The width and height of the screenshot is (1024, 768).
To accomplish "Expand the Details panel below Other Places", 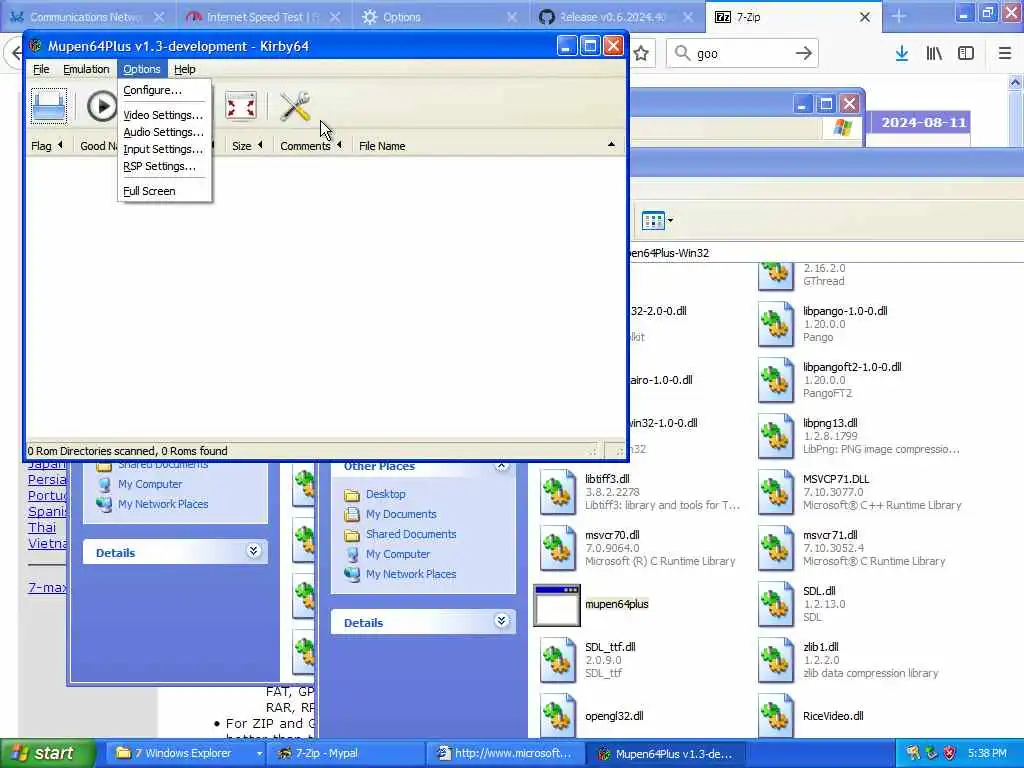I will [502, 621].
